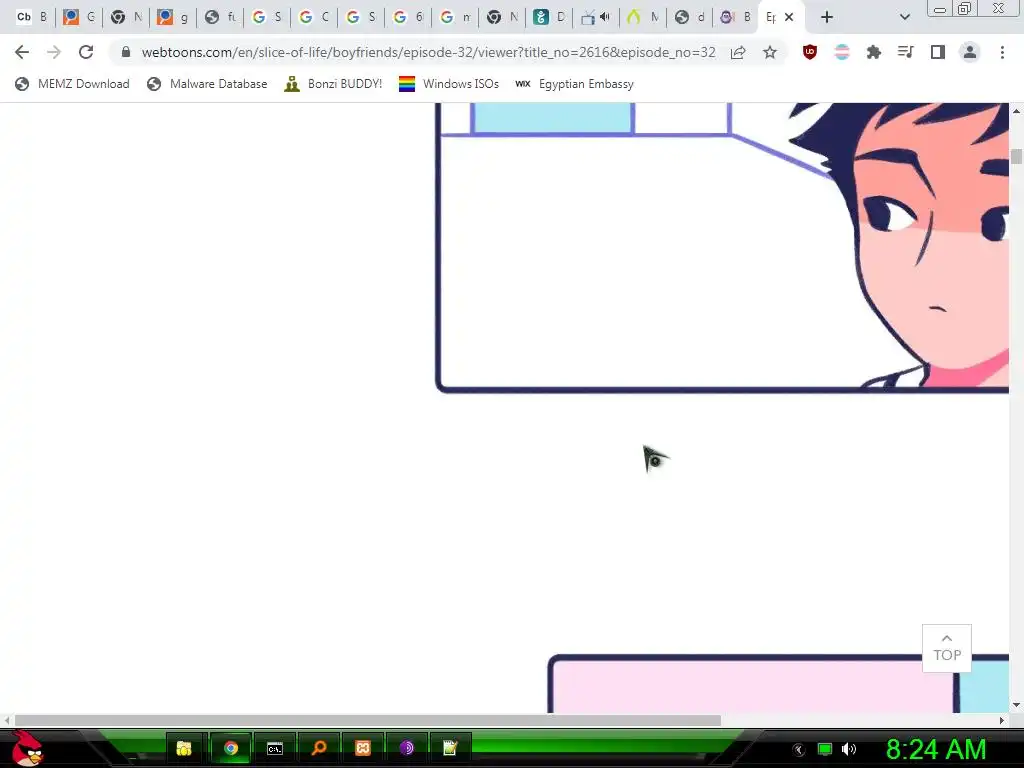1024x768 pixels.
Task: Click the green network tray icon
Action: (x=825, y=749)
